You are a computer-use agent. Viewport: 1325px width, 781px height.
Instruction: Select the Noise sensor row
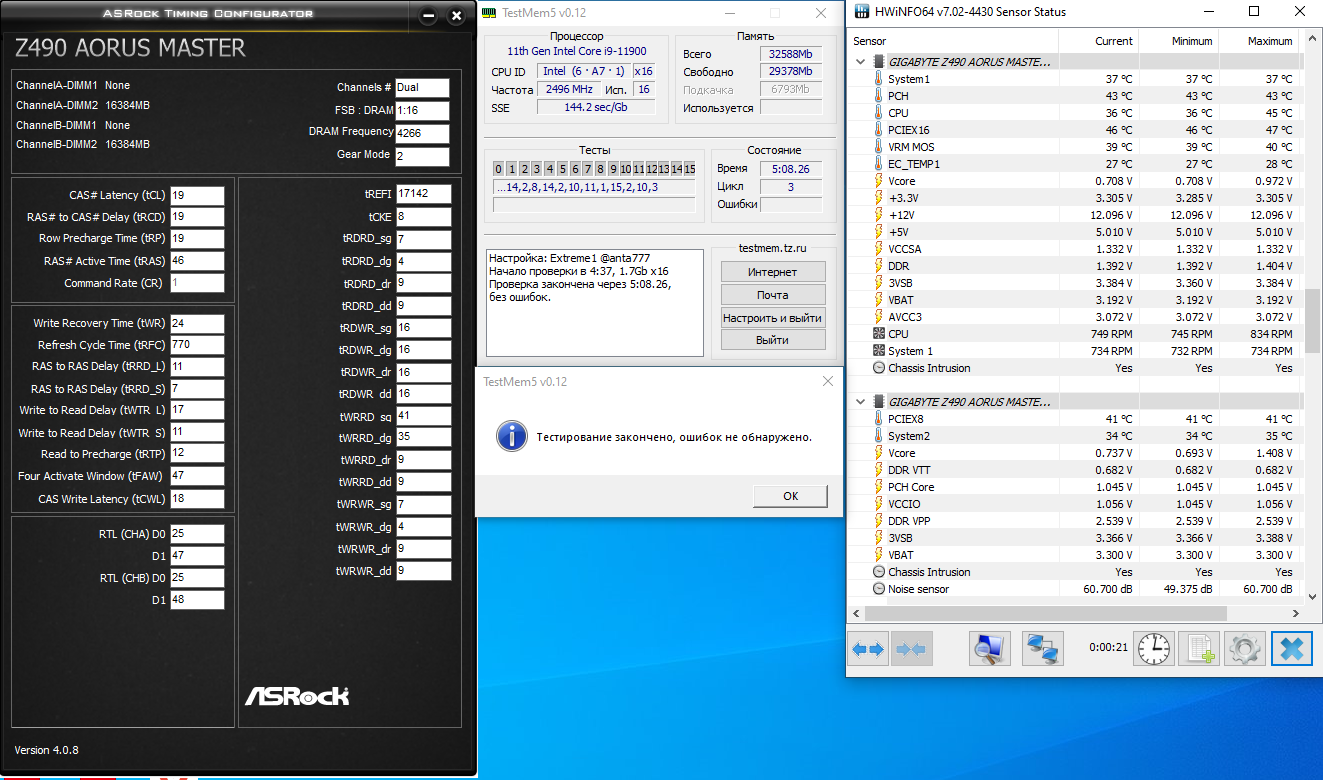(1075, 589)
